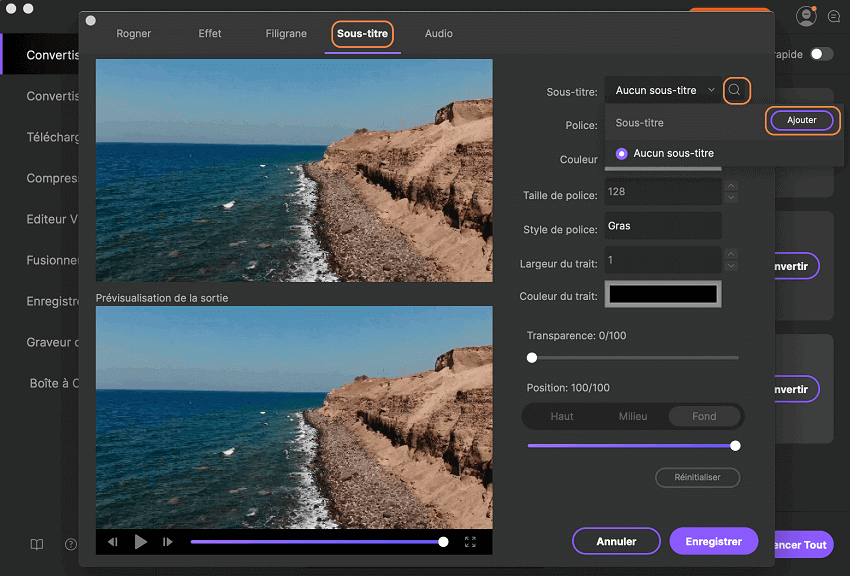The width and height of the screenshot is (850, 576).
Task: Step to the previous frame
Action: pyautogui.click(x=113, y=542)
